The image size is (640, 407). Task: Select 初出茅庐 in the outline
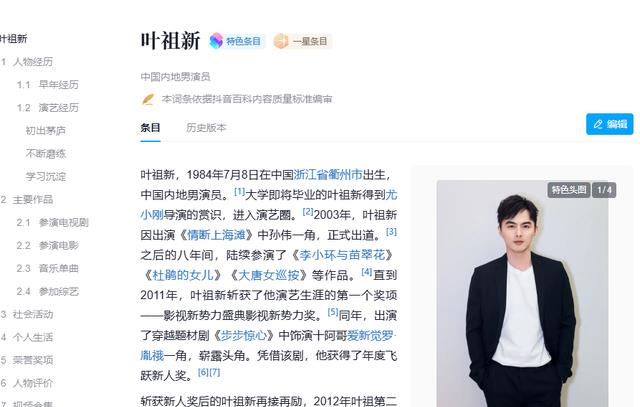pos(45,131)
